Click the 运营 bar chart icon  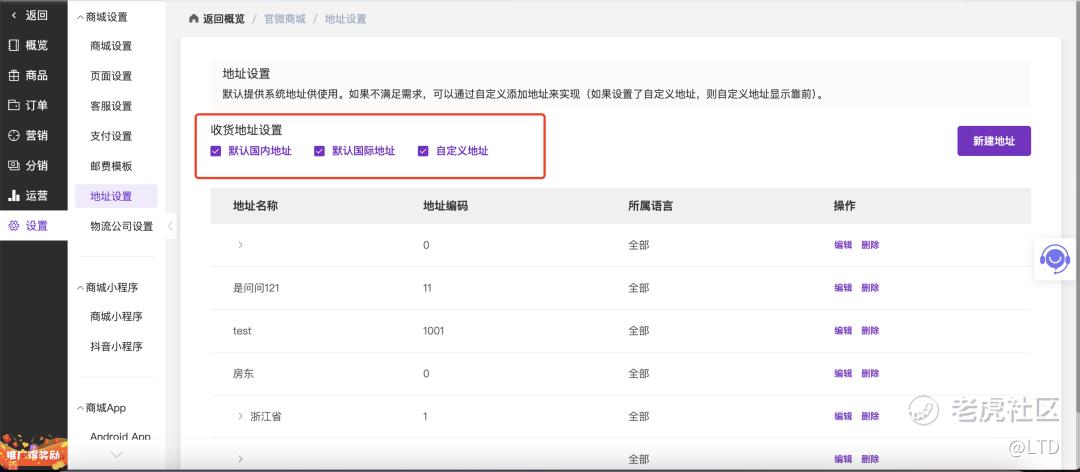click(x=14, y=196)
